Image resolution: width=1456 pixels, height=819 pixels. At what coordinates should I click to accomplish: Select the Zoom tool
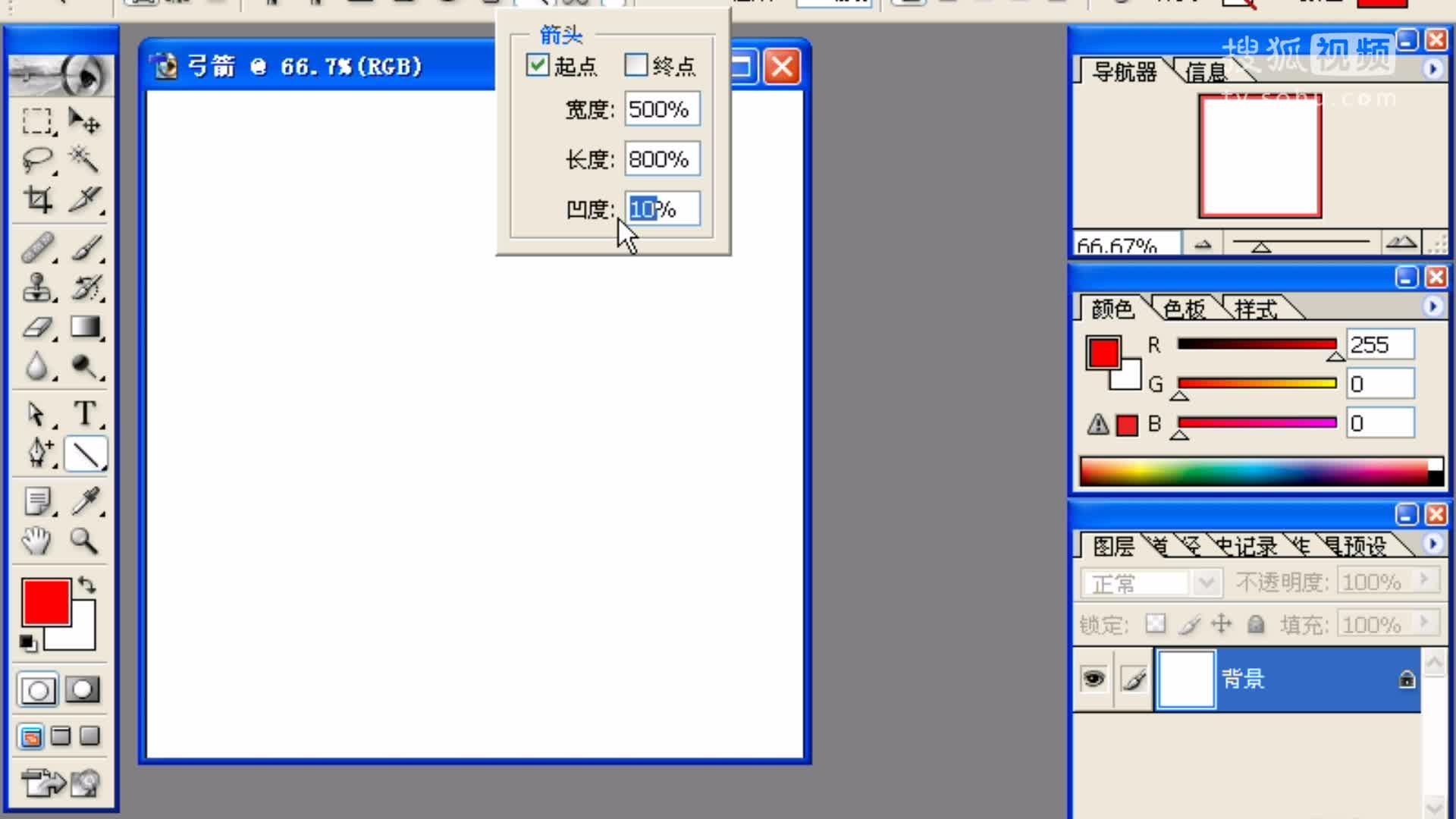[86, 541]
